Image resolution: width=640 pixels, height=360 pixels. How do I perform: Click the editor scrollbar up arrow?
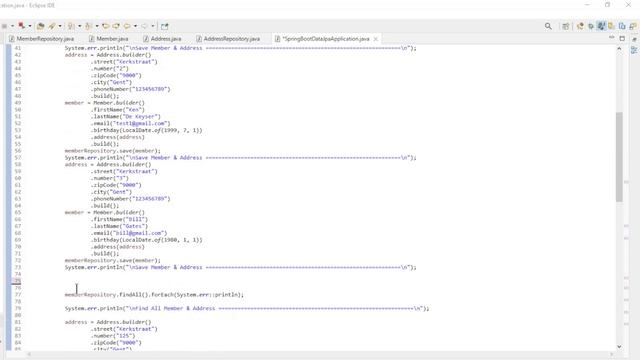(x=619, y=49)
